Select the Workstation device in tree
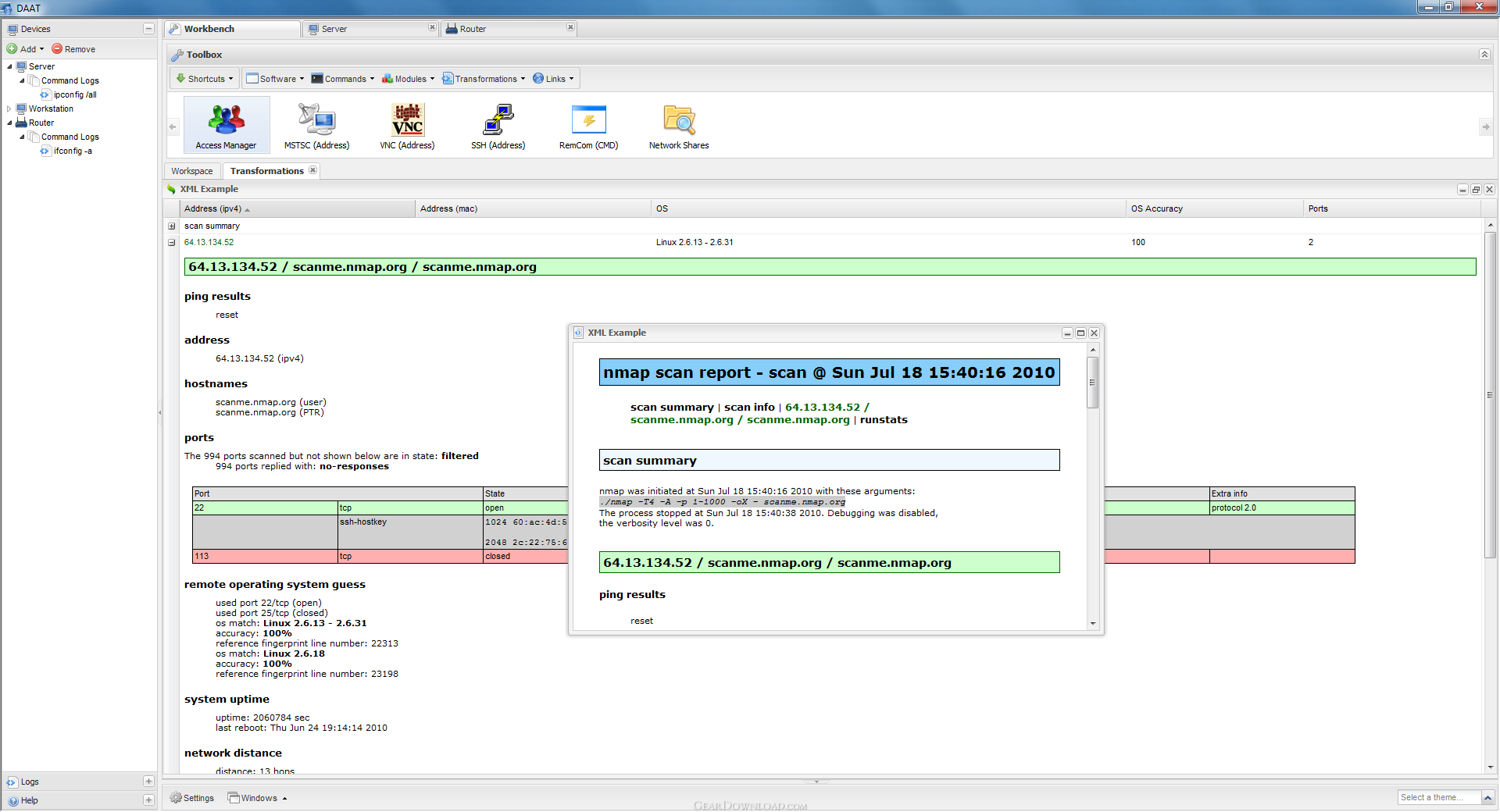This screenshot has width=1500, height=812. point(51,109)
